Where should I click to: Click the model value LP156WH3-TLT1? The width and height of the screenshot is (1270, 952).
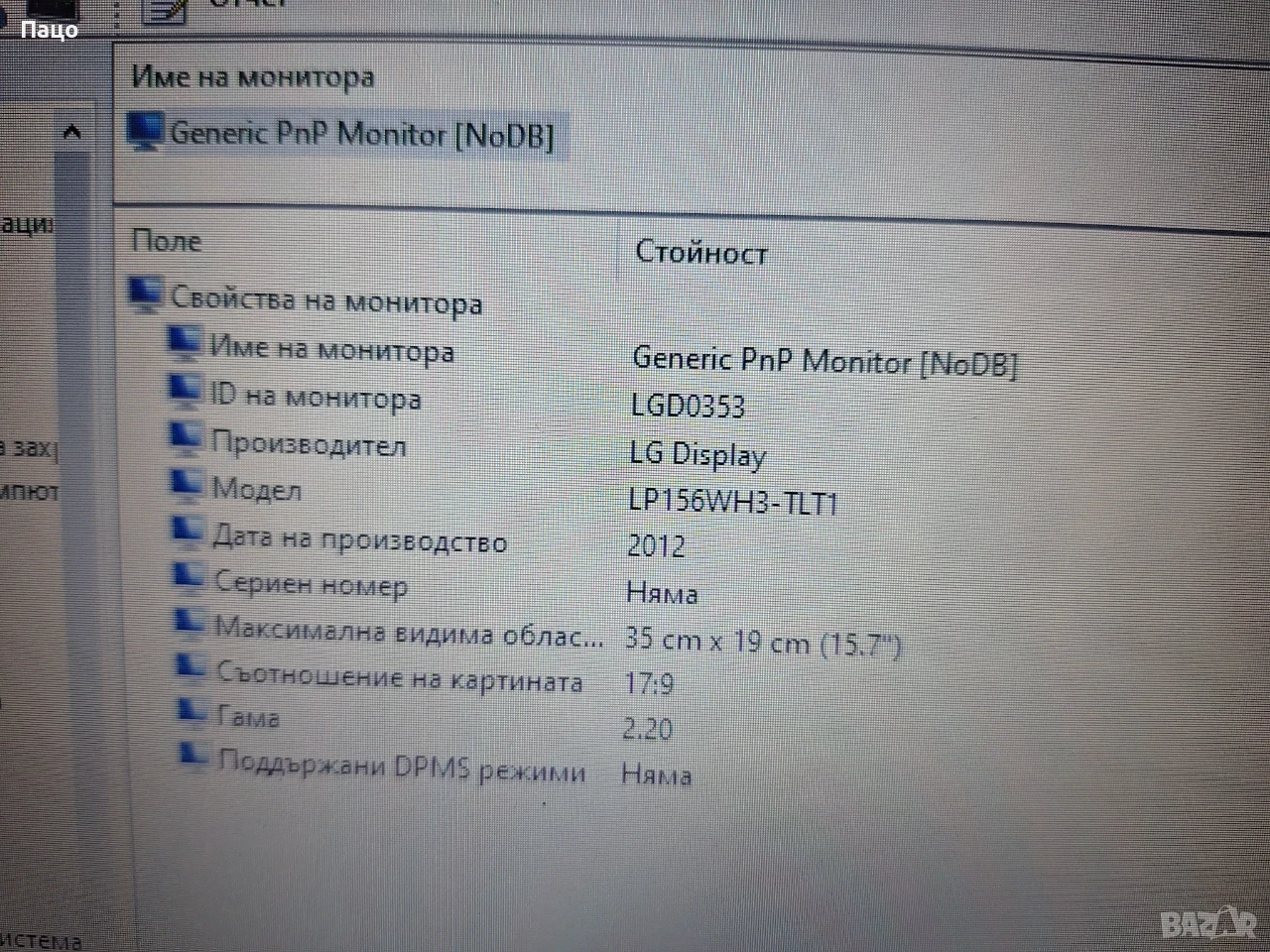click(733, 502)
